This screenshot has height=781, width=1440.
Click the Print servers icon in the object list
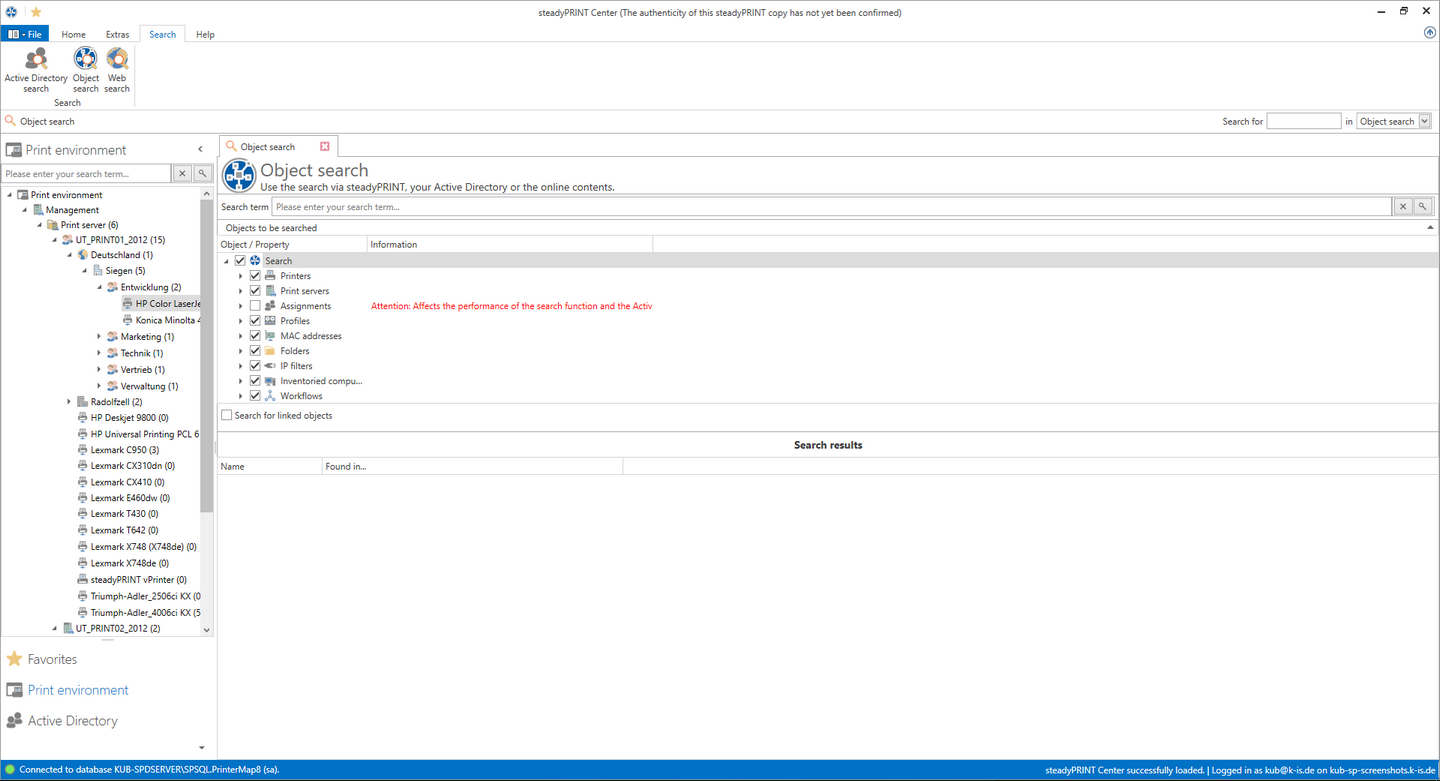click(x=271, y=291)
